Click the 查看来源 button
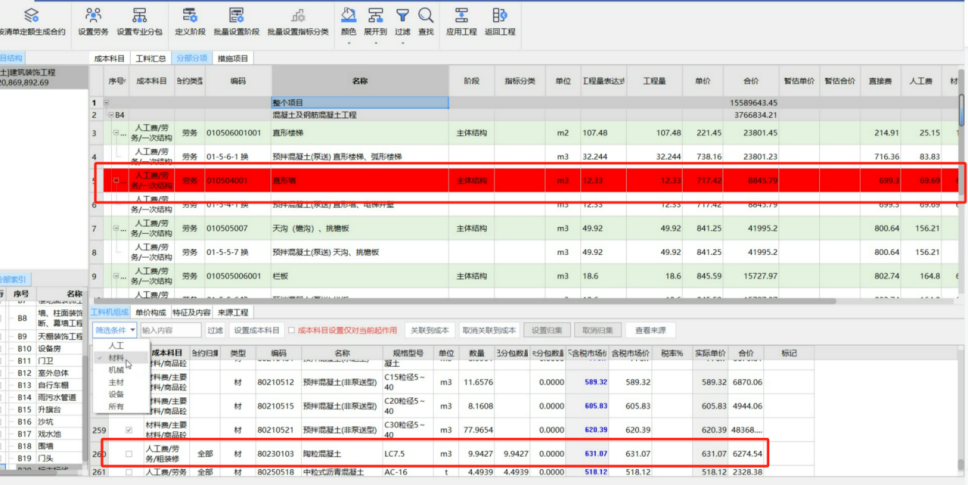 point(650,330)
